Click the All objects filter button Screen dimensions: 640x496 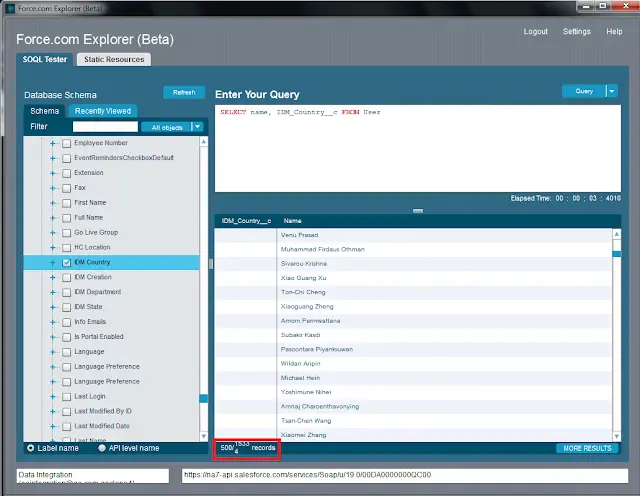pos(167,127)
